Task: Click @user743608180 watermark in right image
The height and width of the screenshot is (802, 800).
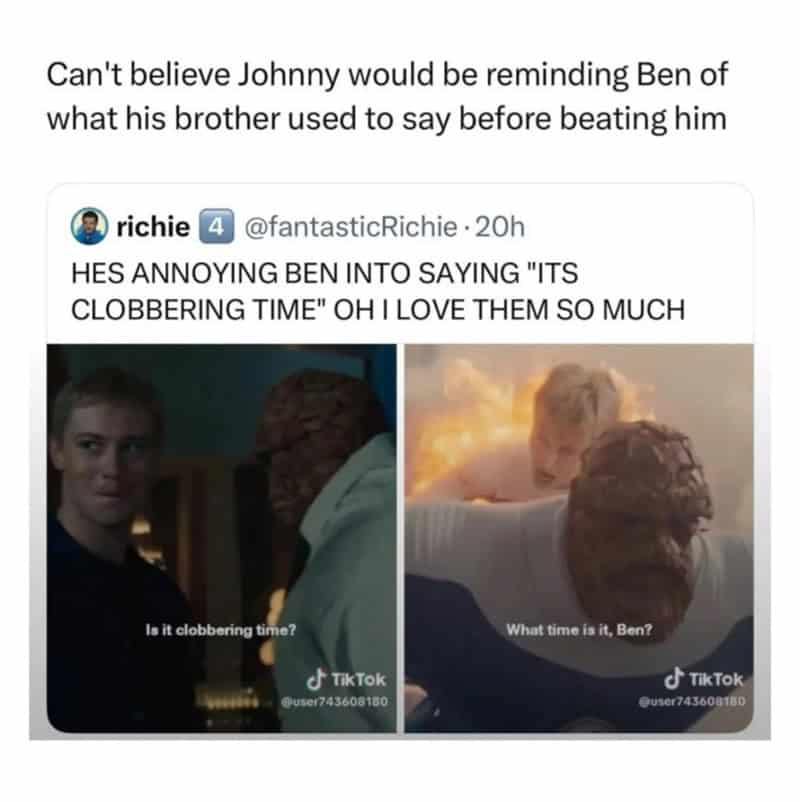Action: (x=692, y=701)
